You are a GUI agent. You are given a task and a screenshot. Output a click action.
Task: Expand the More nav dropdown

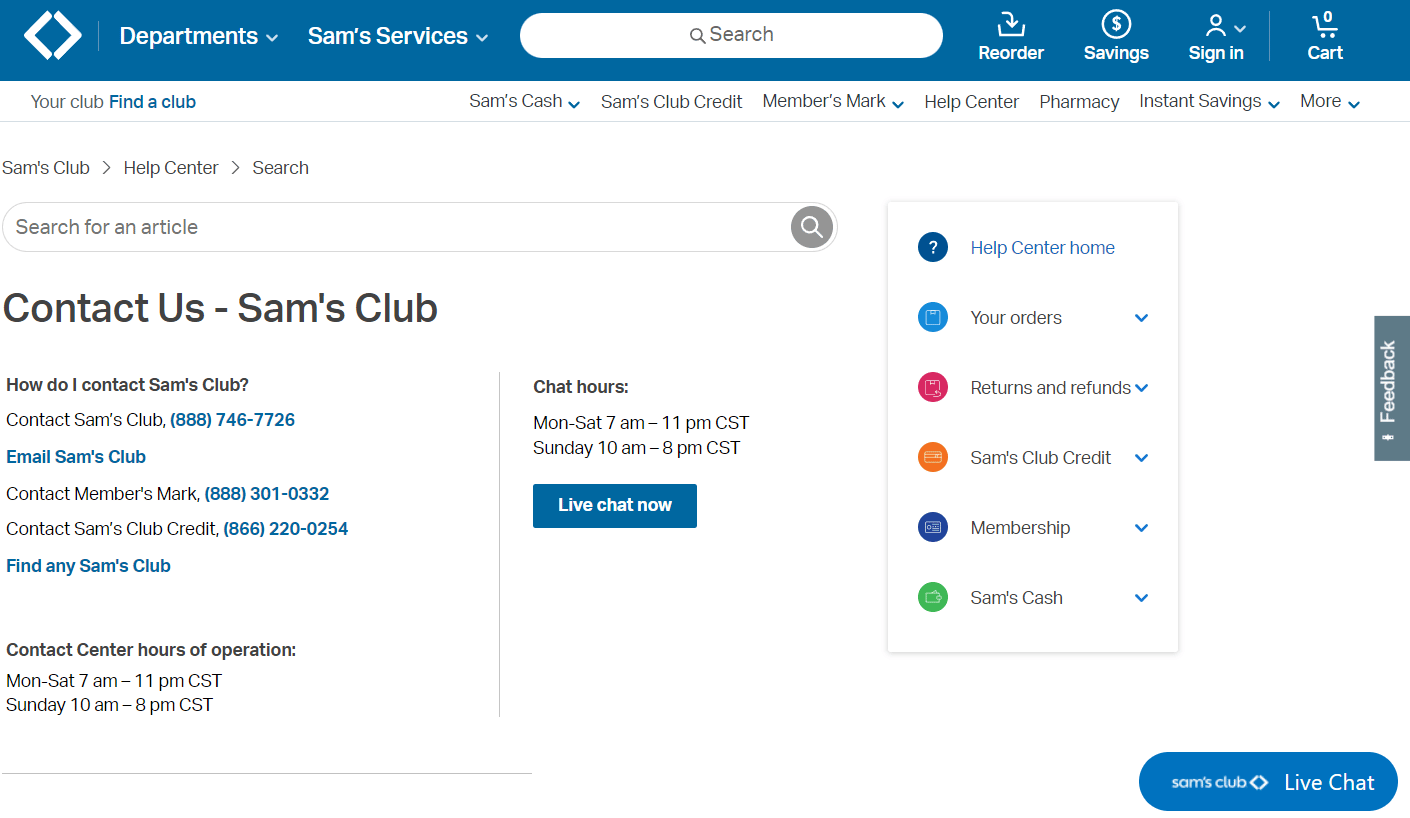[x=1330, y=102]
